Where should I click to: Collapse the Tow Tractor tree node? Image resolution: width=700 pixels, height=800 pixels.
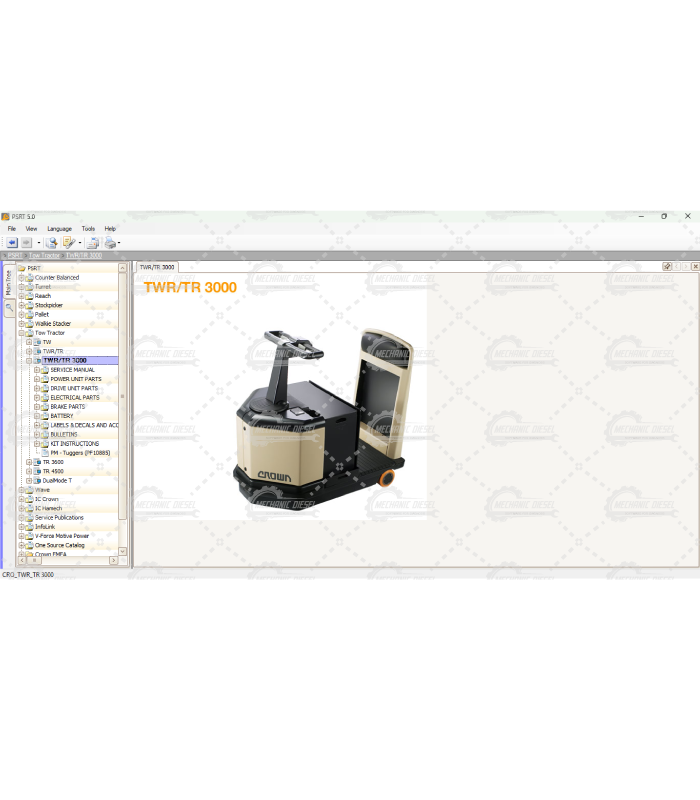tap(21, 333)
